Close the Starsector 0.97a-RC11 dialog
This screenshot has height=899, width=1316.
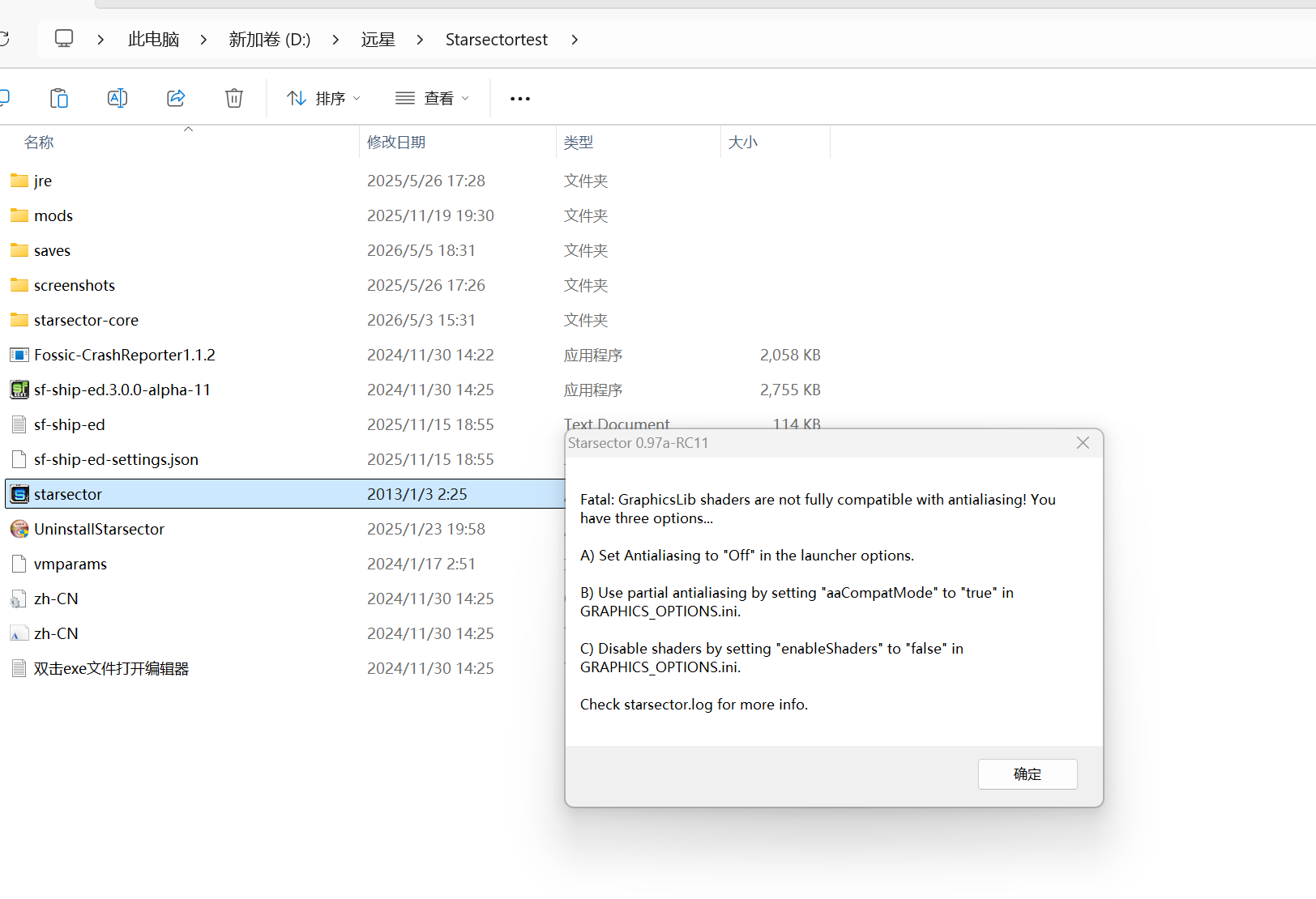1083,443
